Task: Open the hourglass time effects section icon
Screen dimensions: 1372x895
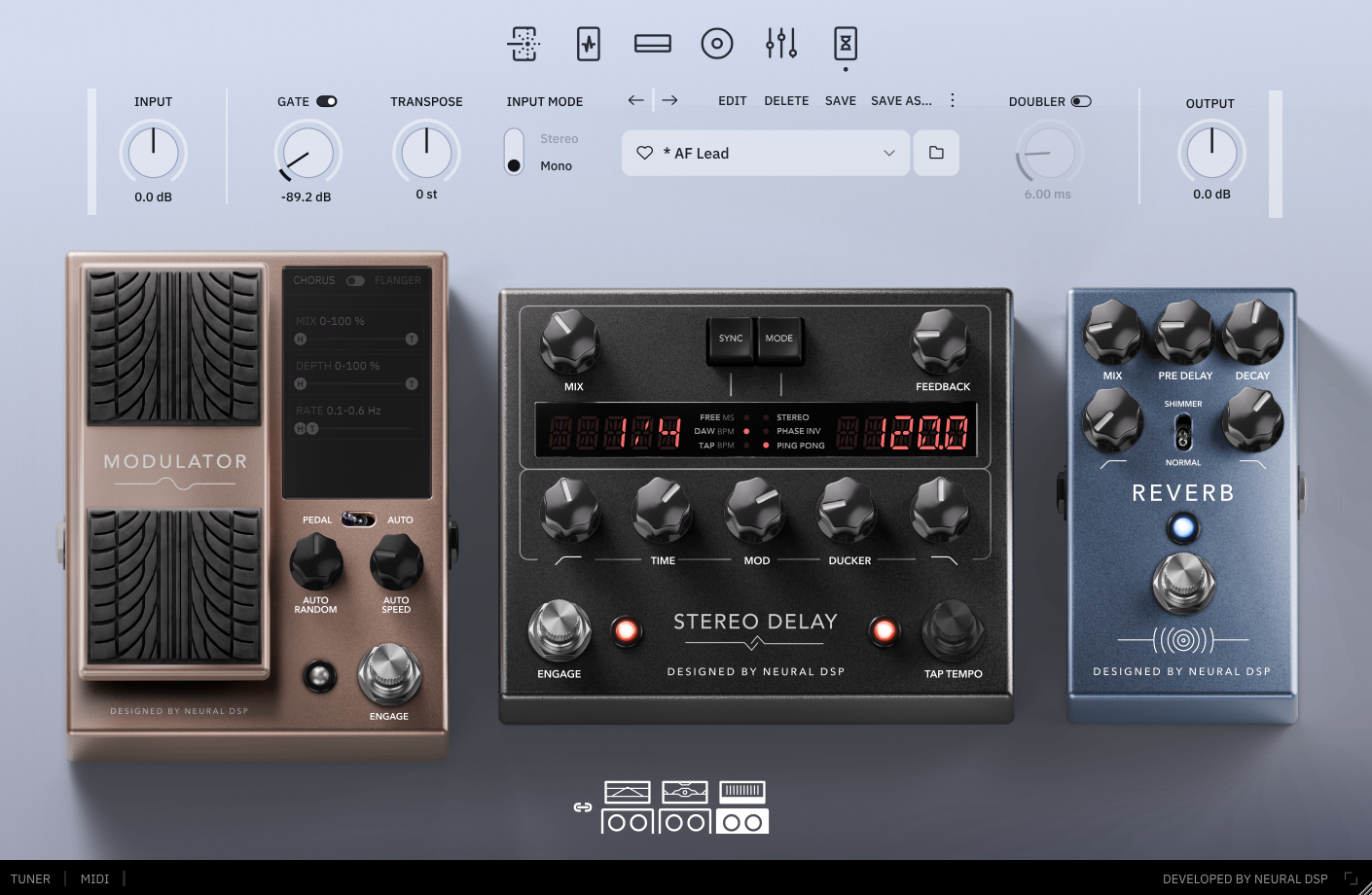Action: (846, 44)
